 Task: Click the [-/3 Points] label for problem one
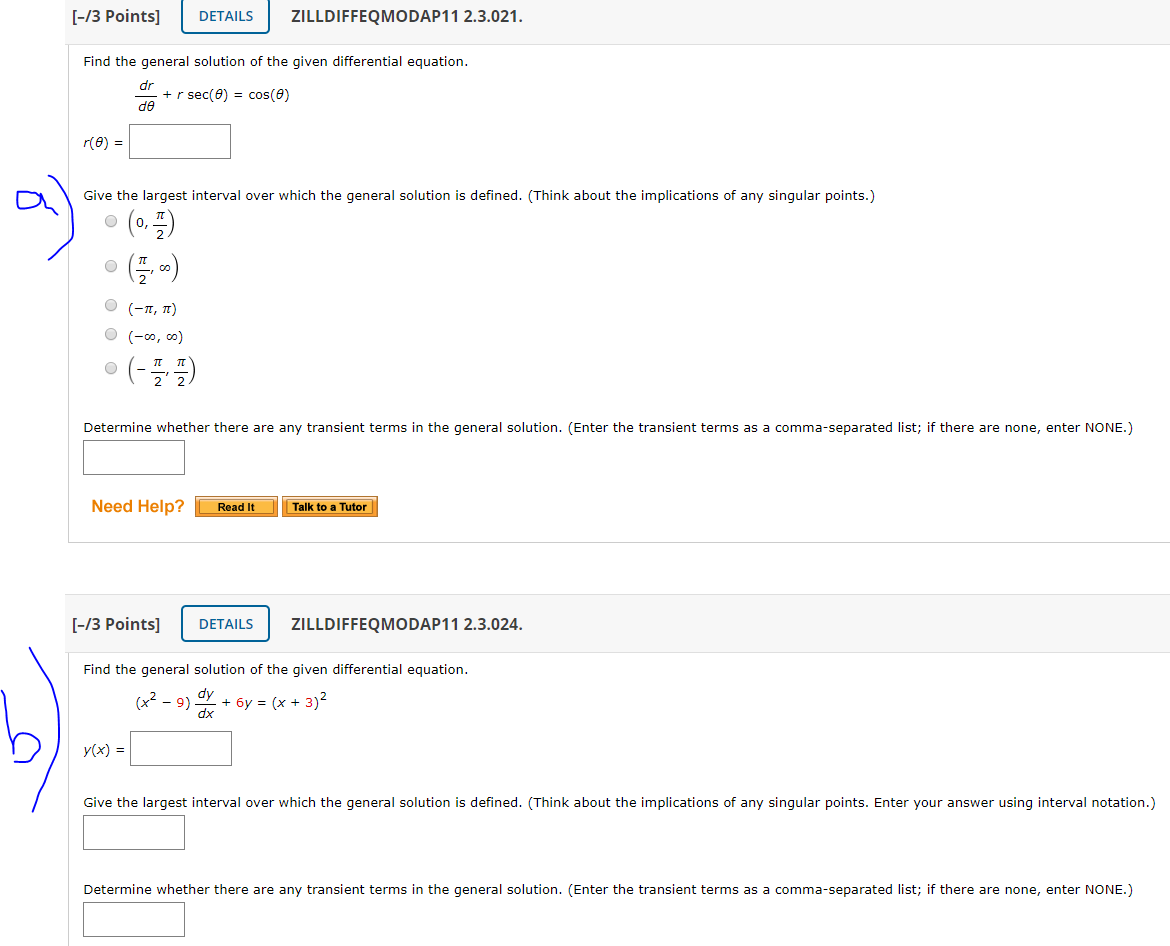116,16
